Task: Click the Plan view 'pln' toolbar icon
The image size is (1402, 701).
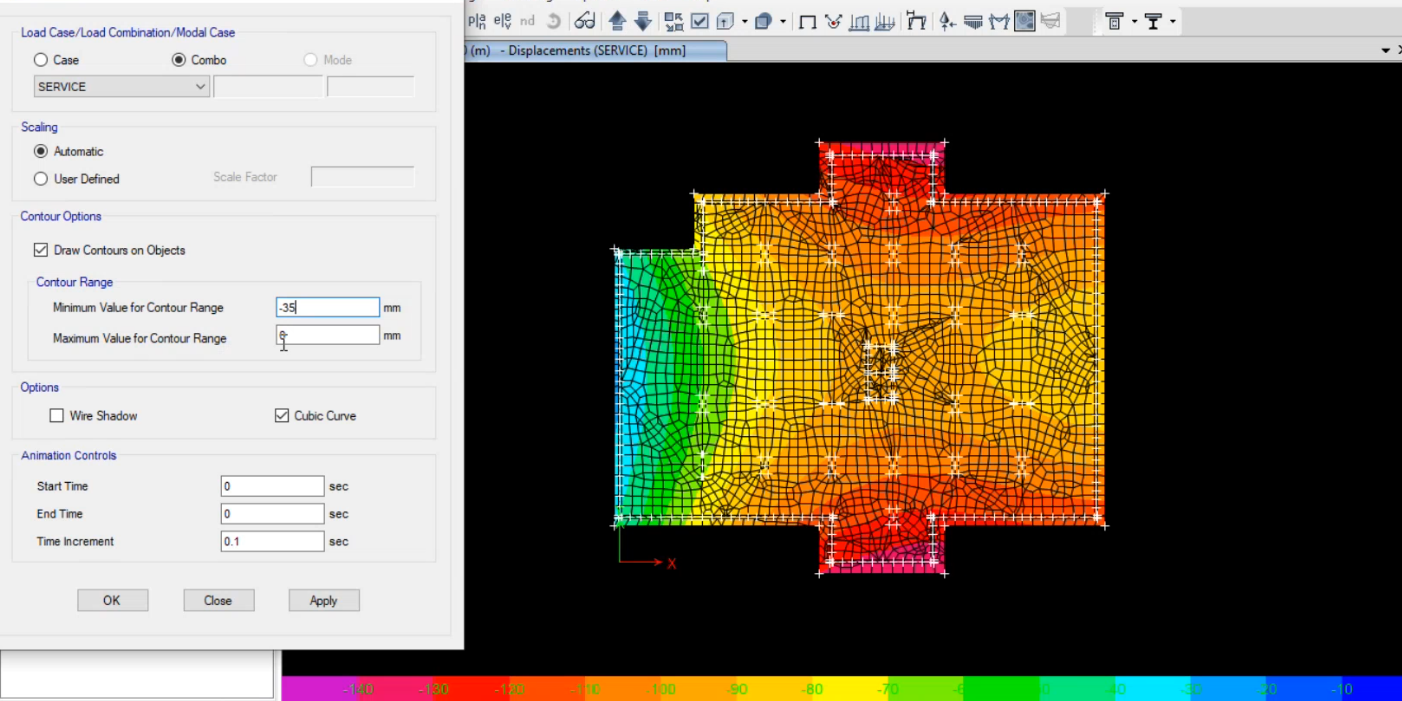Action: click(477, 21)
